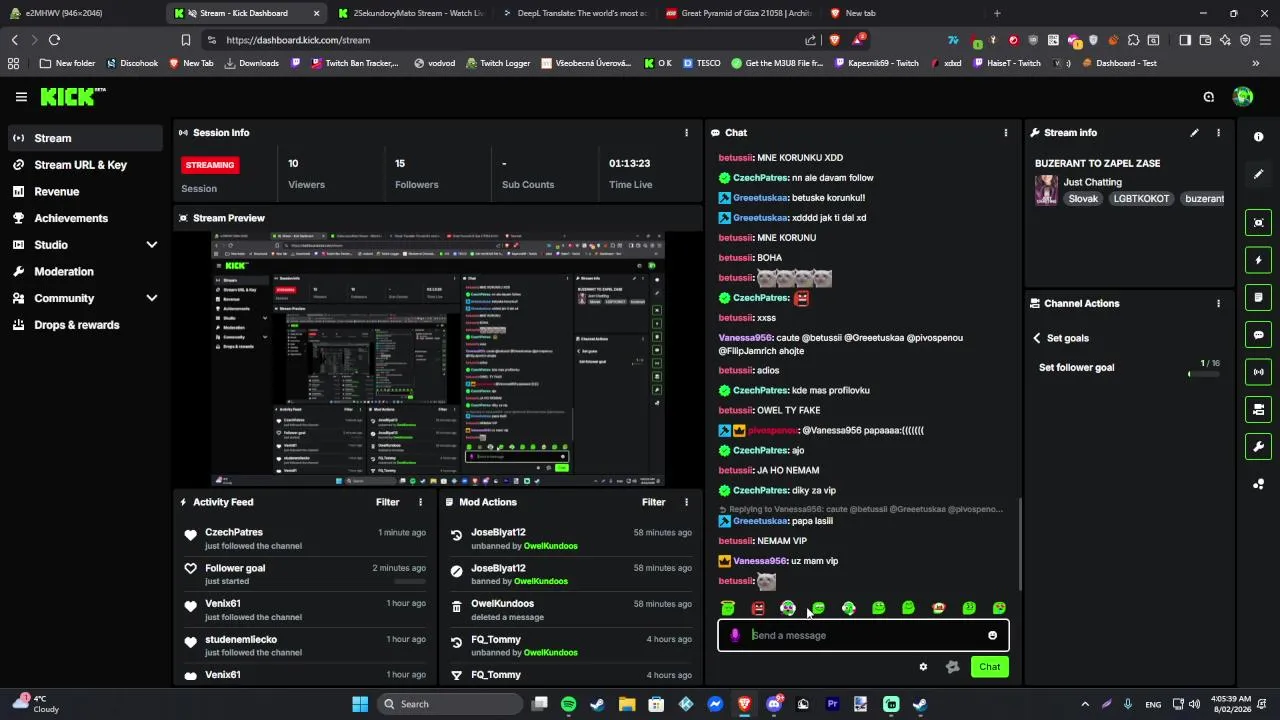Image resolution: width=1280 pixels, height=720 pixels.
Task: Open Achievements in sidebar
Action: (85, 218)
